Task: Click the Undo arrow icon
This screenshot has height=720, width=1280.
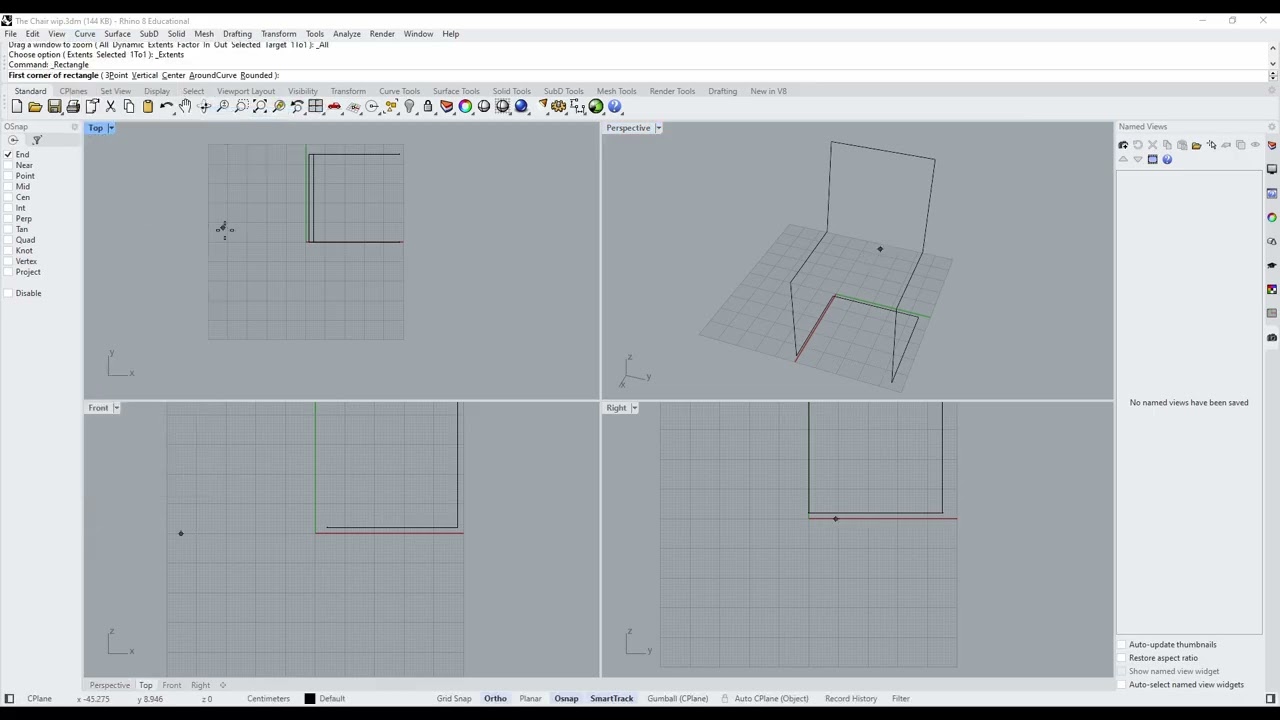Action: [166, 106]
